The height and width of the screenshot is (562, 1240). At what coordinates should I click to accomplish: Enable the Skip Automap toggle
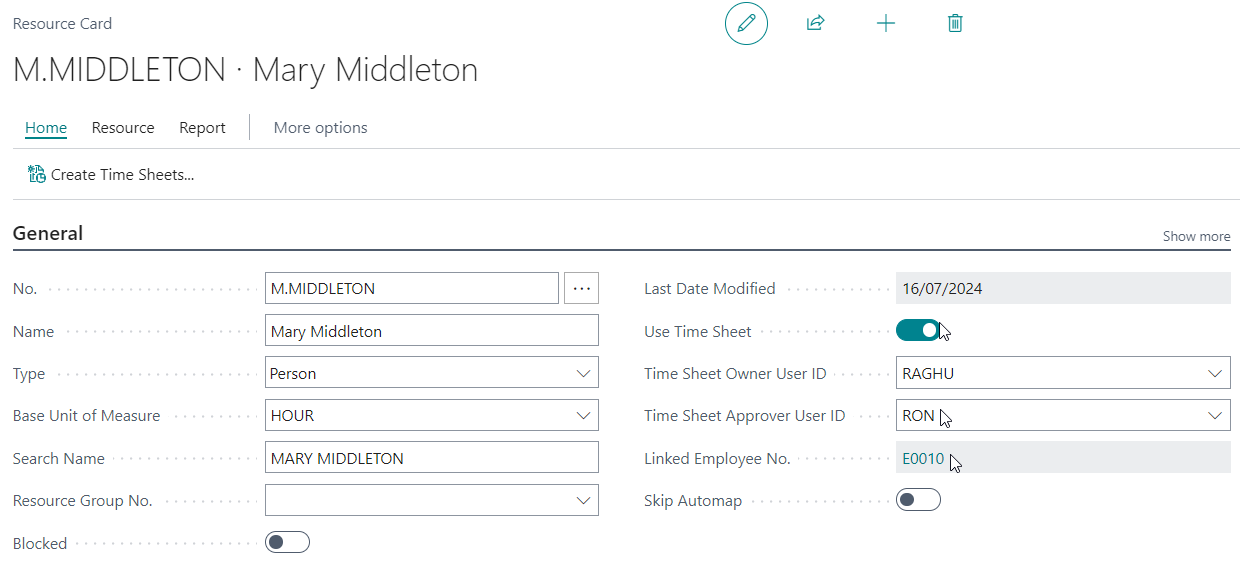[x=918, y=500]
